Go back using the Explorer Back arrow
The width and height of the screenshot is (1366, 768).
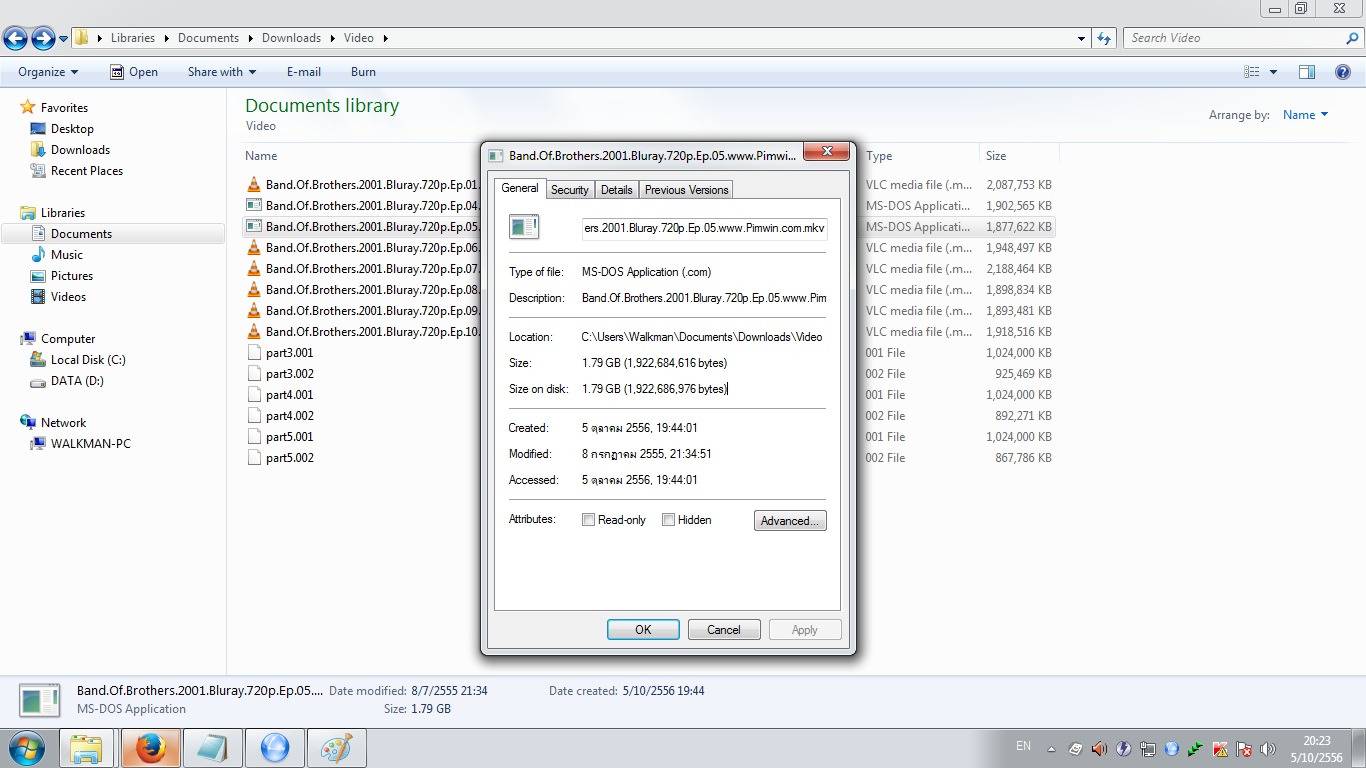point(15,39)
